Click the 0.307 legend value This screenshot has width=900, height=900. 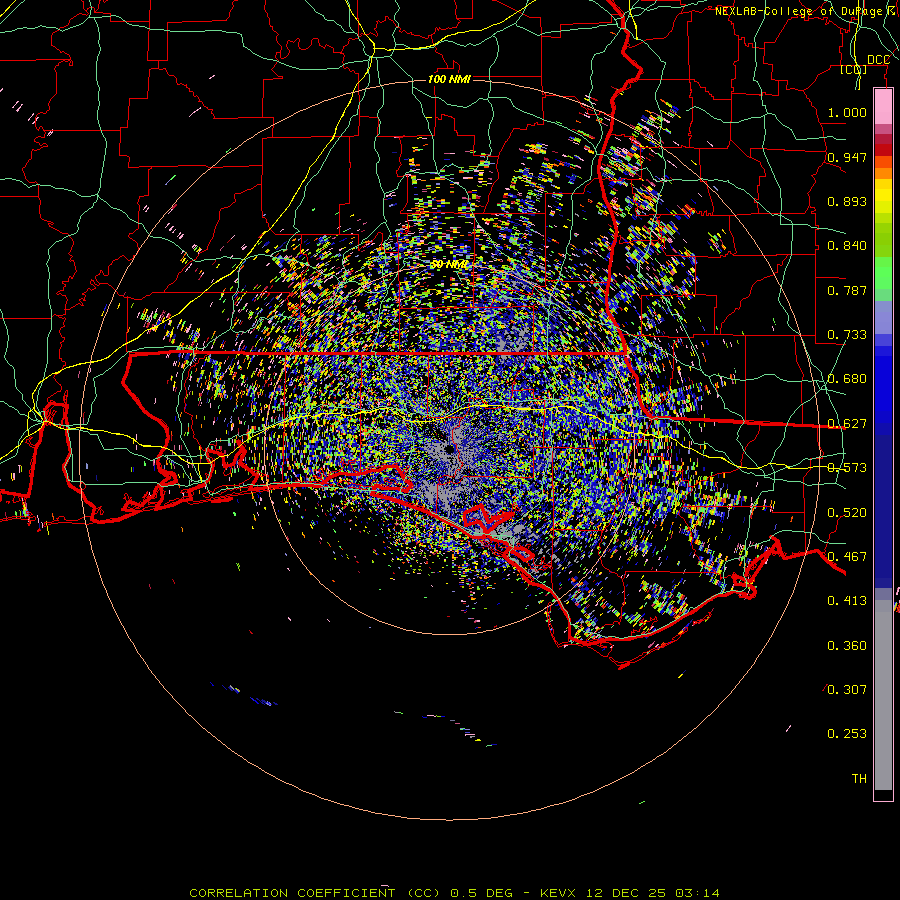click(x=847, y=690)
